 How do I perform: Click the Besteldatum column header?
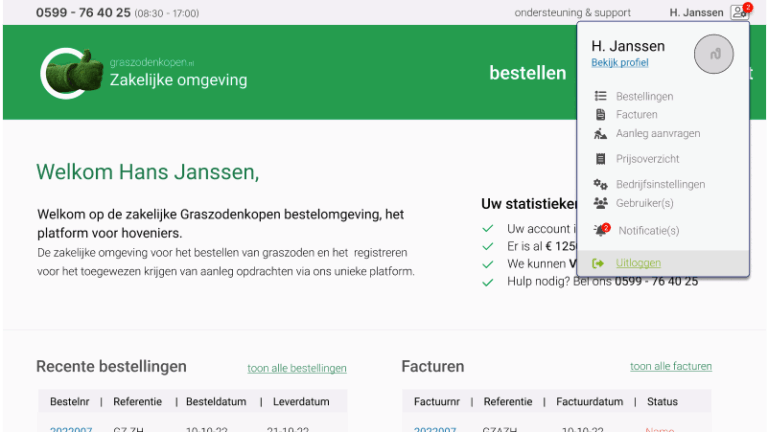pos(216,402)
